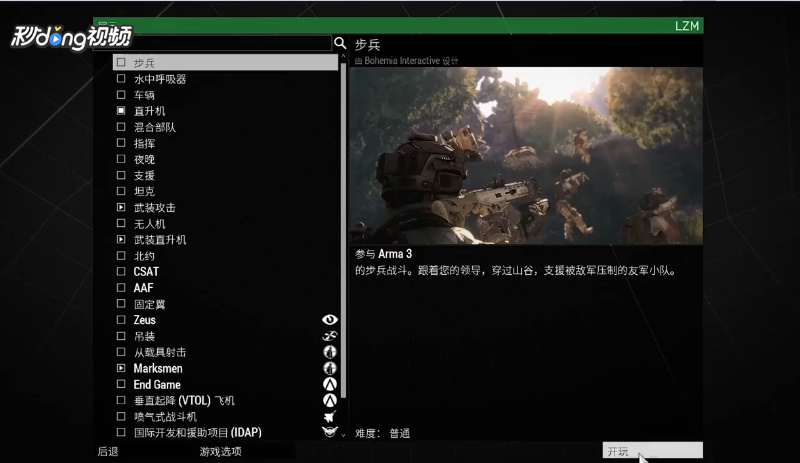Select 垂直起降 (VTOL) 飞机 showcase
Image resolution: width=800 pixels, height=463 pixels.
point(225,400)
